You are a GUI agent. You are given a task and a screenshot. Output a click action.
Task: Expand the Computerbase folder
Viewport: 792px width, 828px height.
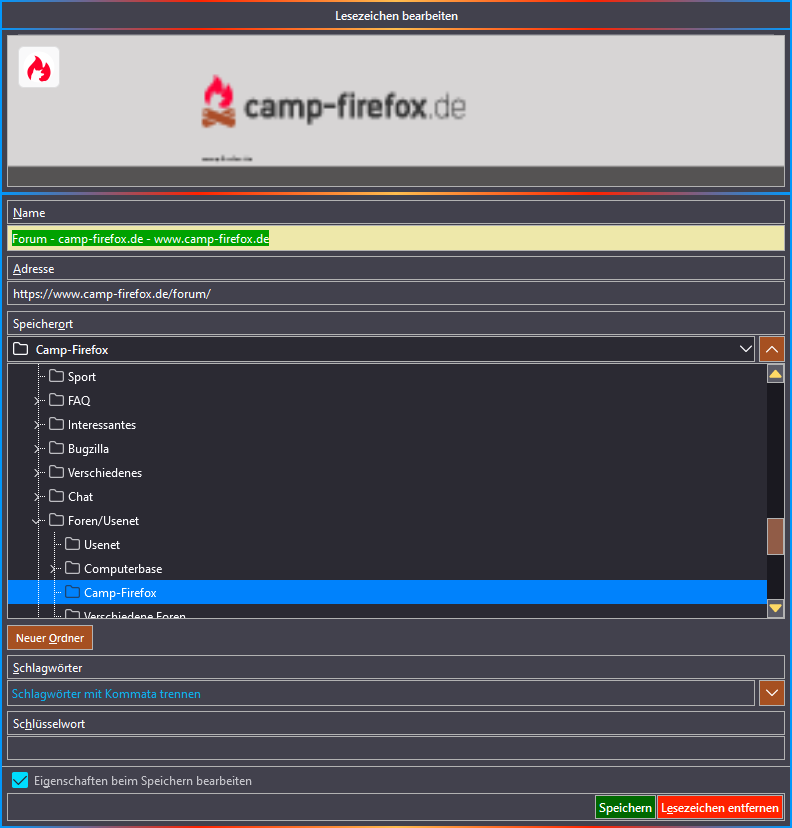click(53, 569)
